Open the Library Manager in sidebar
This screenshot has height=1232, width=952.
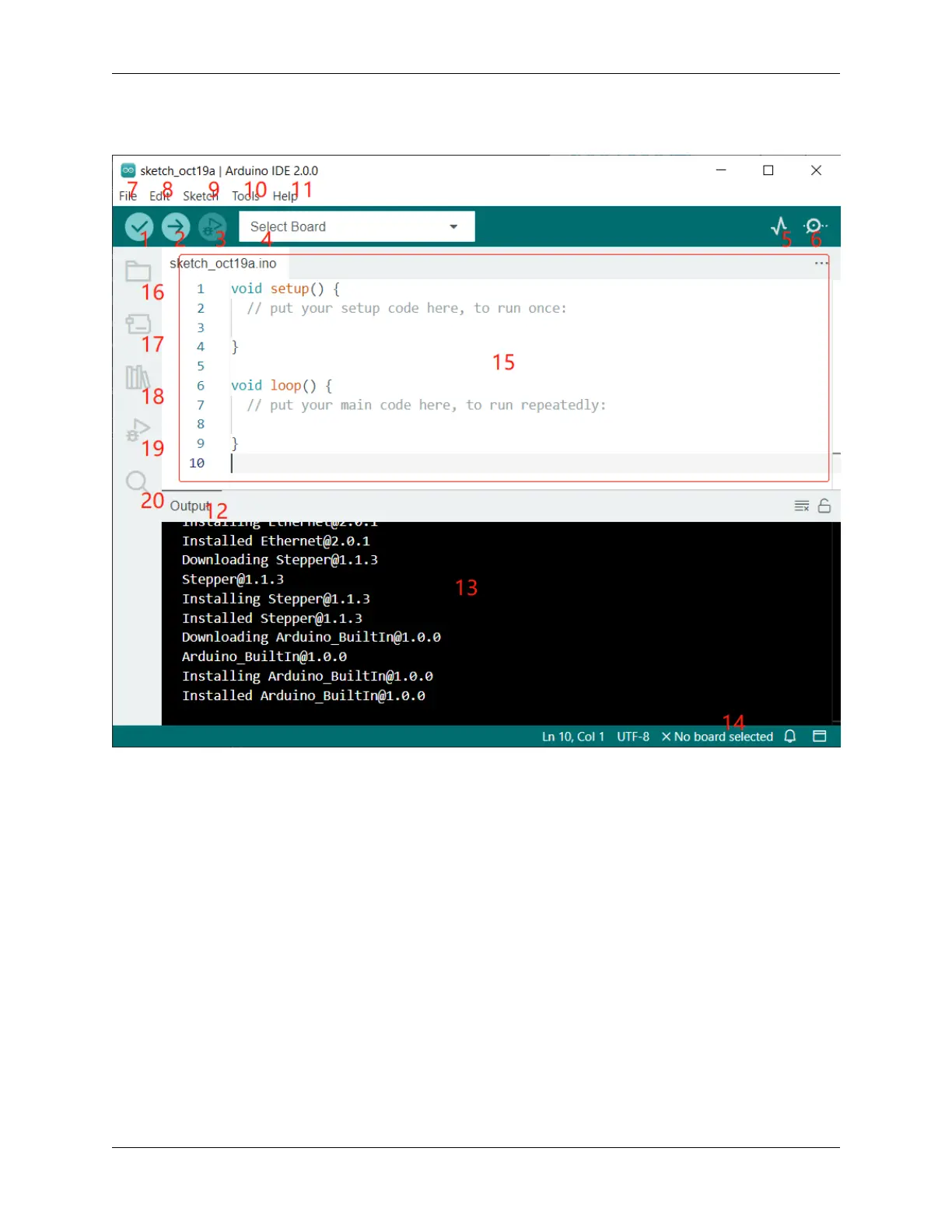tap(138, 377)
